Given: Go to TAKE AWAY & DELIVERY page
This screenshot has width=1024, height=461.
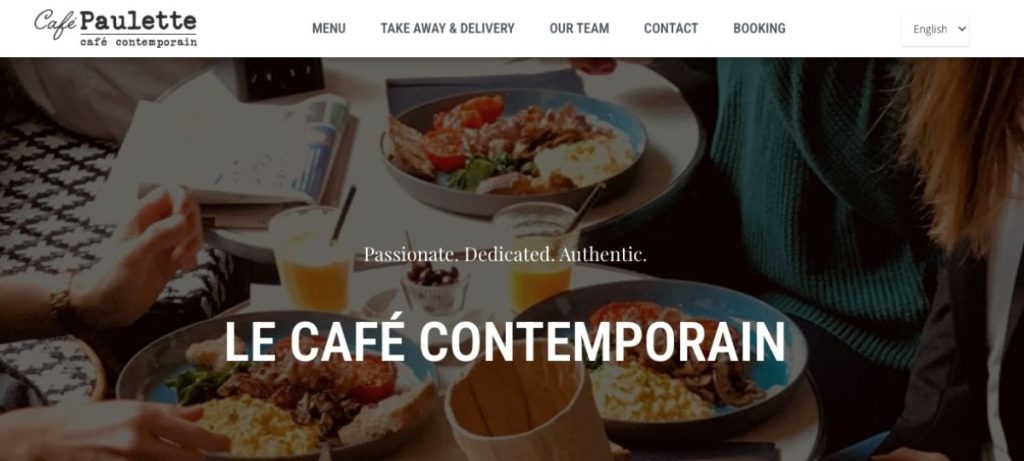Looking at the screenshot, I should [447, 28].
